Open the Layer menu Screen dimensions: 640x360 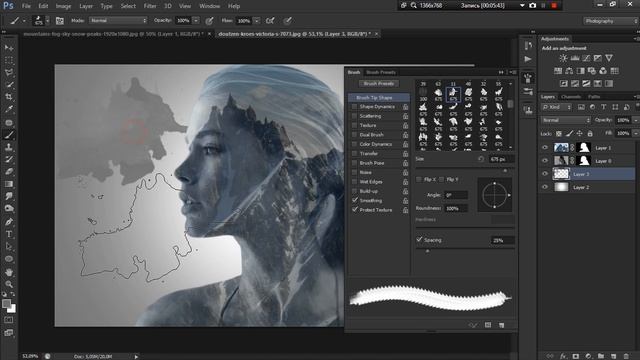pyautogui.click(x=86, y=6)
